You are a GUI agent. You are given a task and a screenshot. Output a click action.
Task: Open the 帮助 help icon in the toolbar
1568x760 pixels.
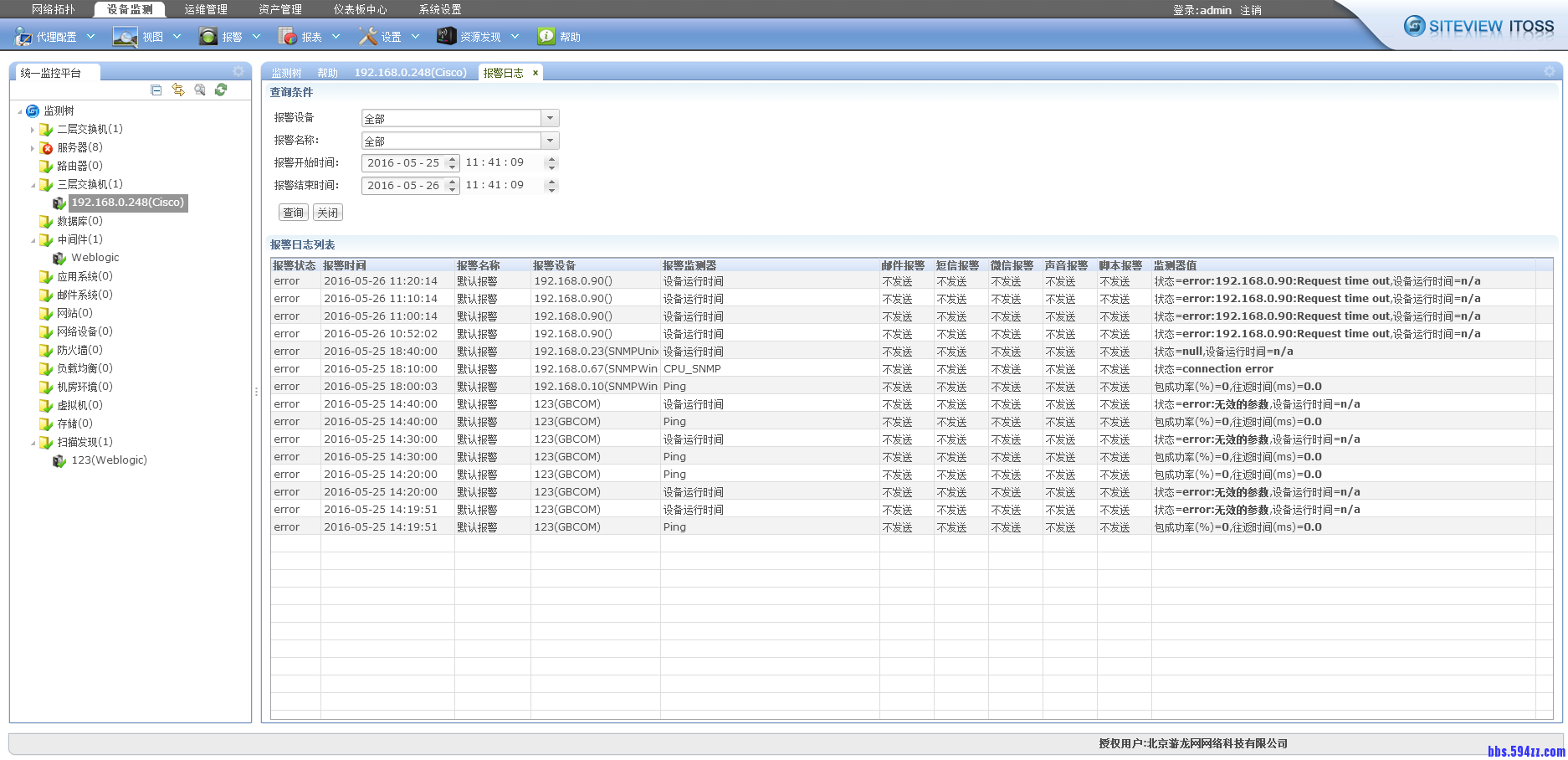(x=546, y=36)
